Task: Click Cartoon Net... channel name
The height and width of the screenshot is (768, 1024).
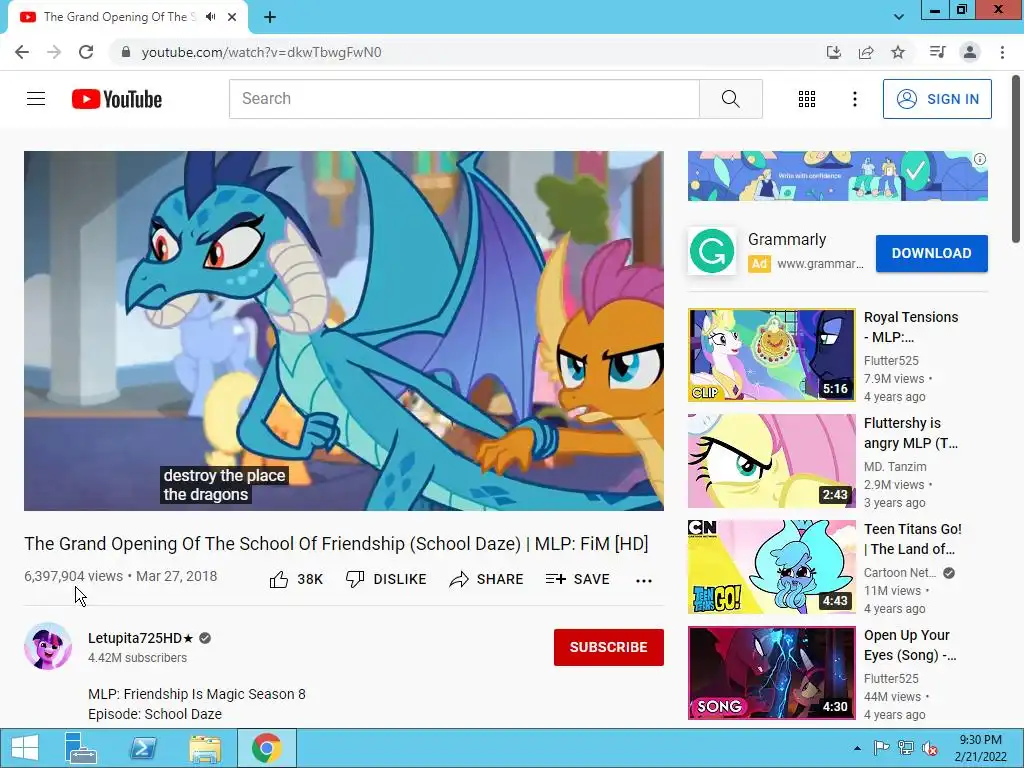Action: pos(900,573)
